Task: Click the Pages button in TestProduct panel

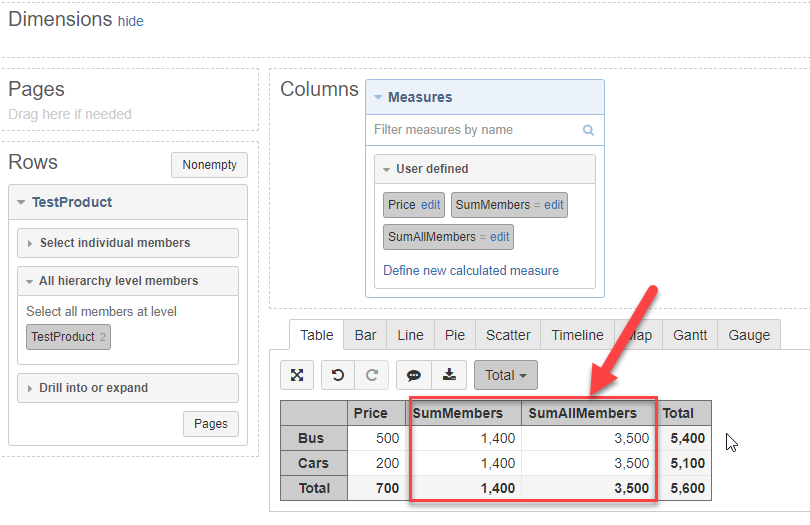Action: (210, 424)
